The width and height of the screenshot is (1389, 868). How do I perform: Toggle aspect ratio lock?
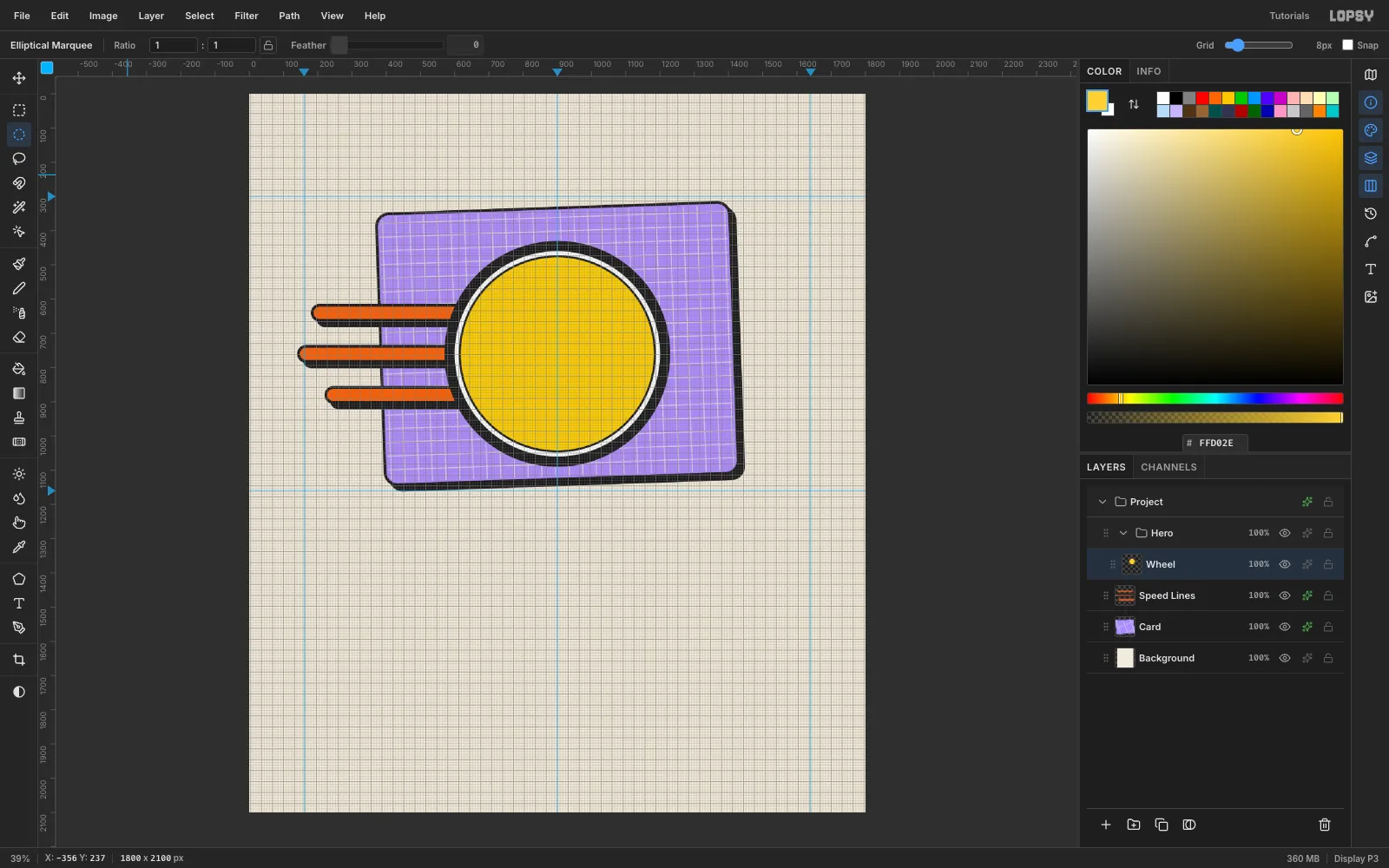pyautogui.click(x=268, y=45)
